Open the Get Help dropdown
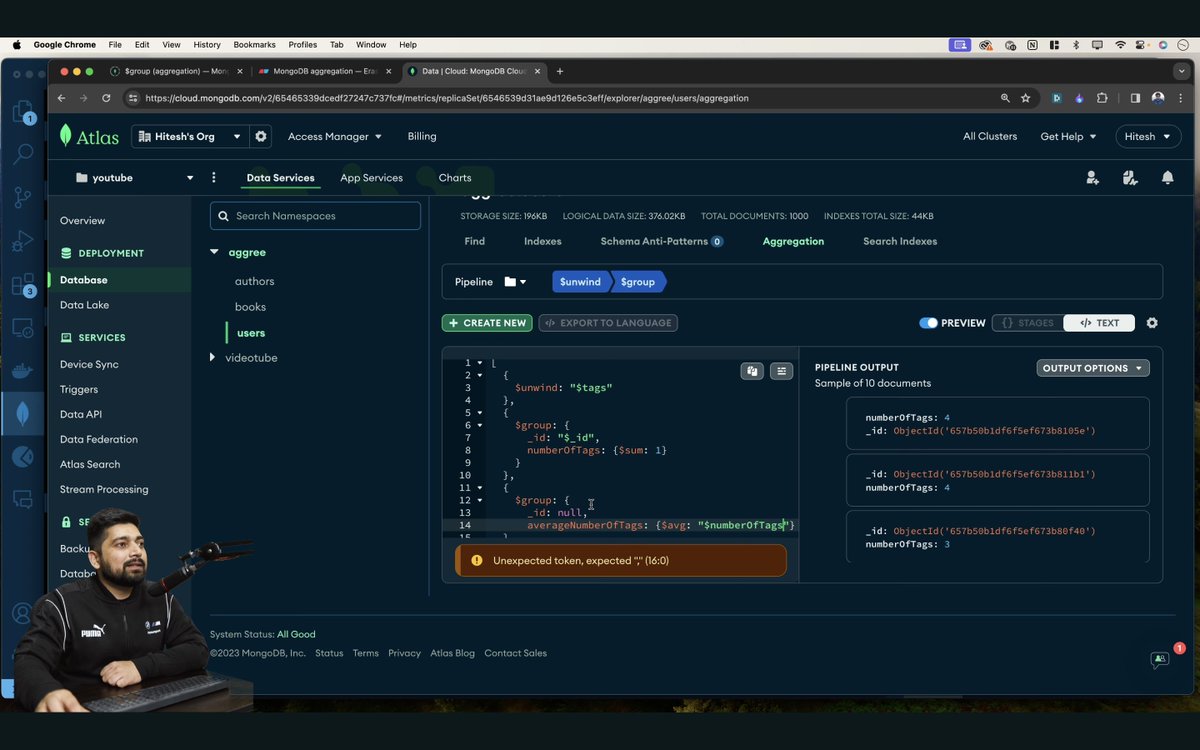 coord(1068,136)
